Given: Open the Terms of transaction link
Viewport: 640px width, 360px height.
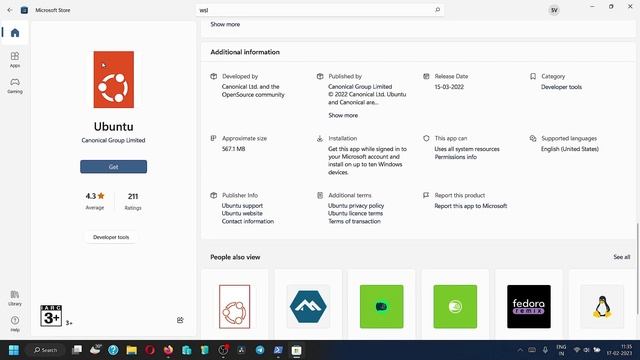Looking at the screenshot, I should pyautogui.click(x=354, y=221).
